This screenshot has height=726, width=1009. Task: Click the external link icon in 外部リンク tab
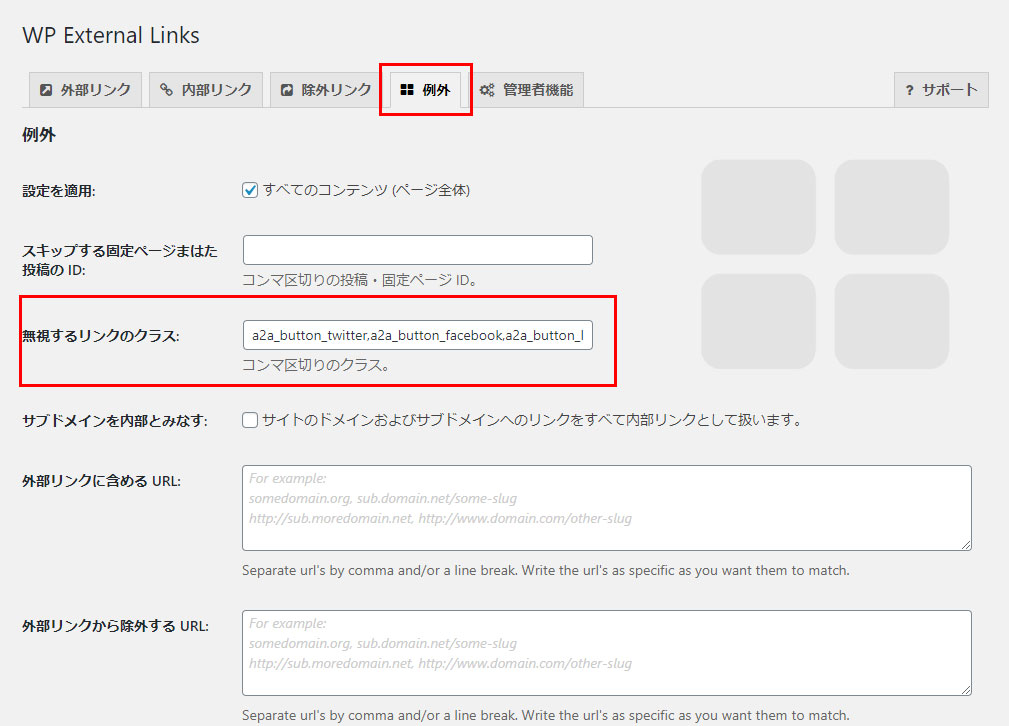pos(46,90)
